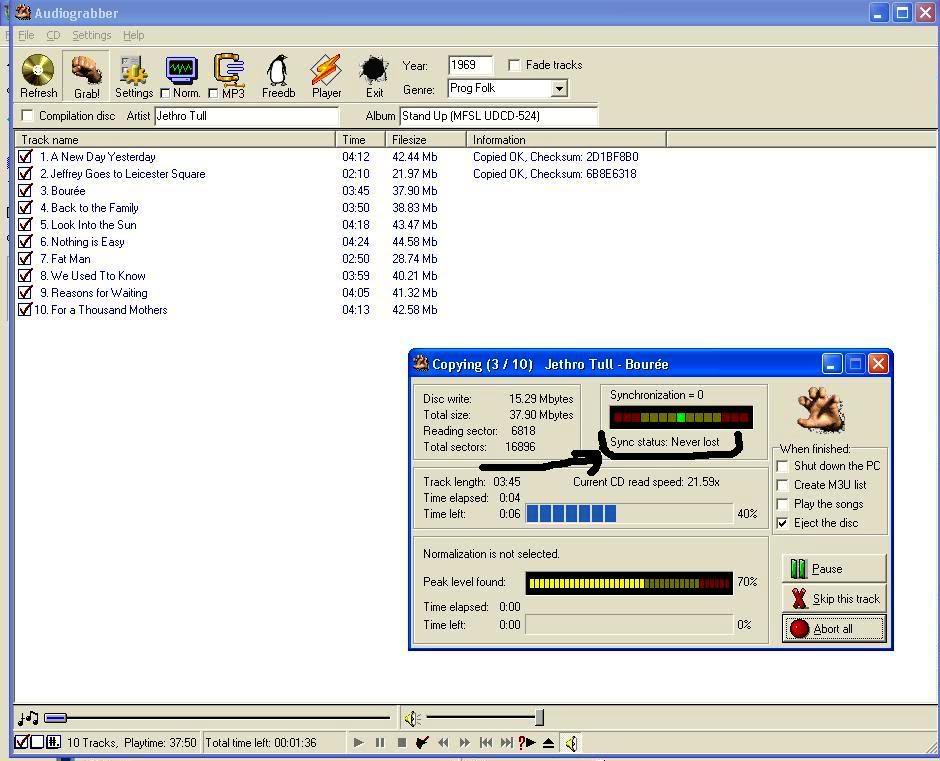Click the Information column header
This screenshot has height=761, width=940.
coord(567,140)
